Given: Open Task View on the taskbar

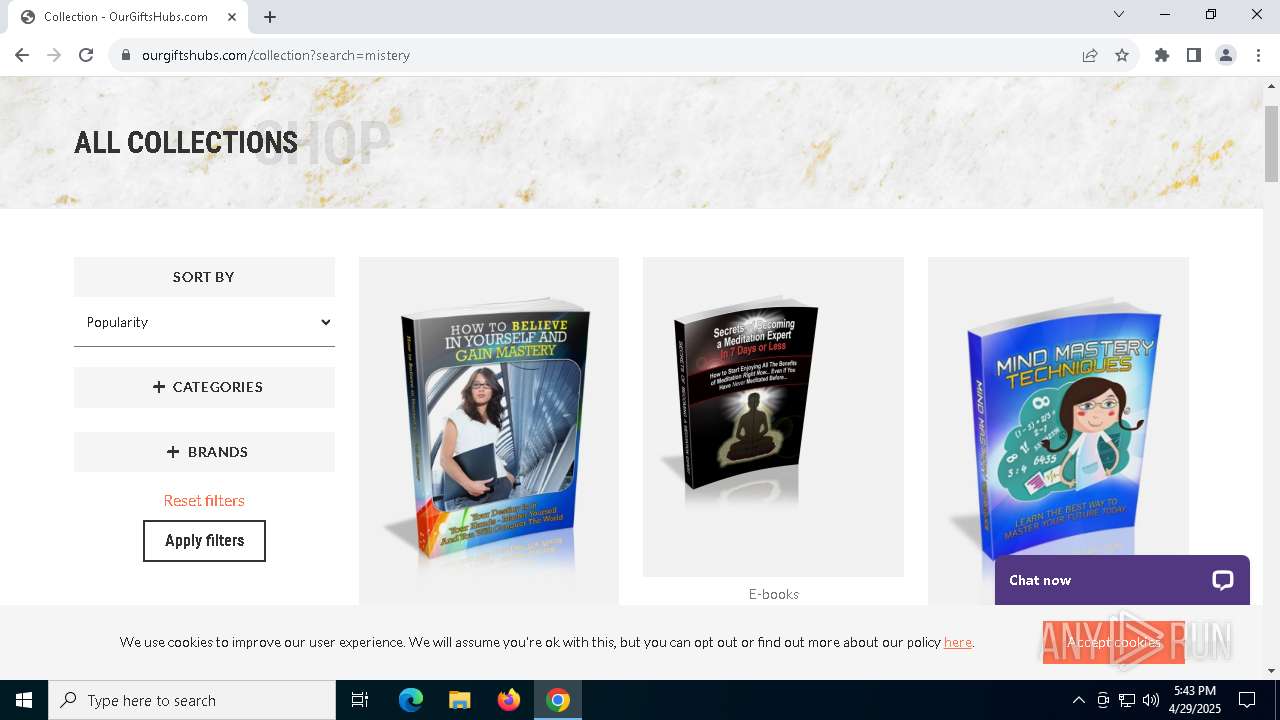Looking at the screenshot, I should 360,700.
